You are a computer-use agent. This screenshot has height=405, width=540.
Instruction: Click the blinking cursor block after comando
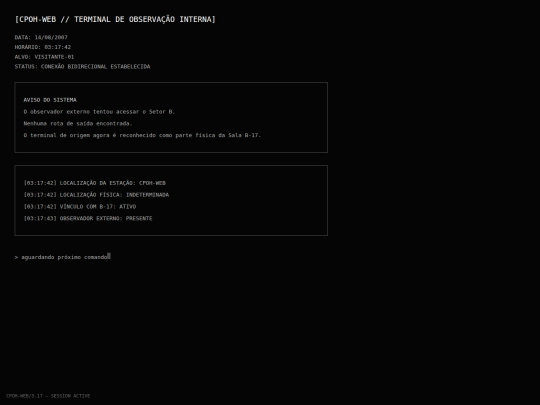click(109, 256)
